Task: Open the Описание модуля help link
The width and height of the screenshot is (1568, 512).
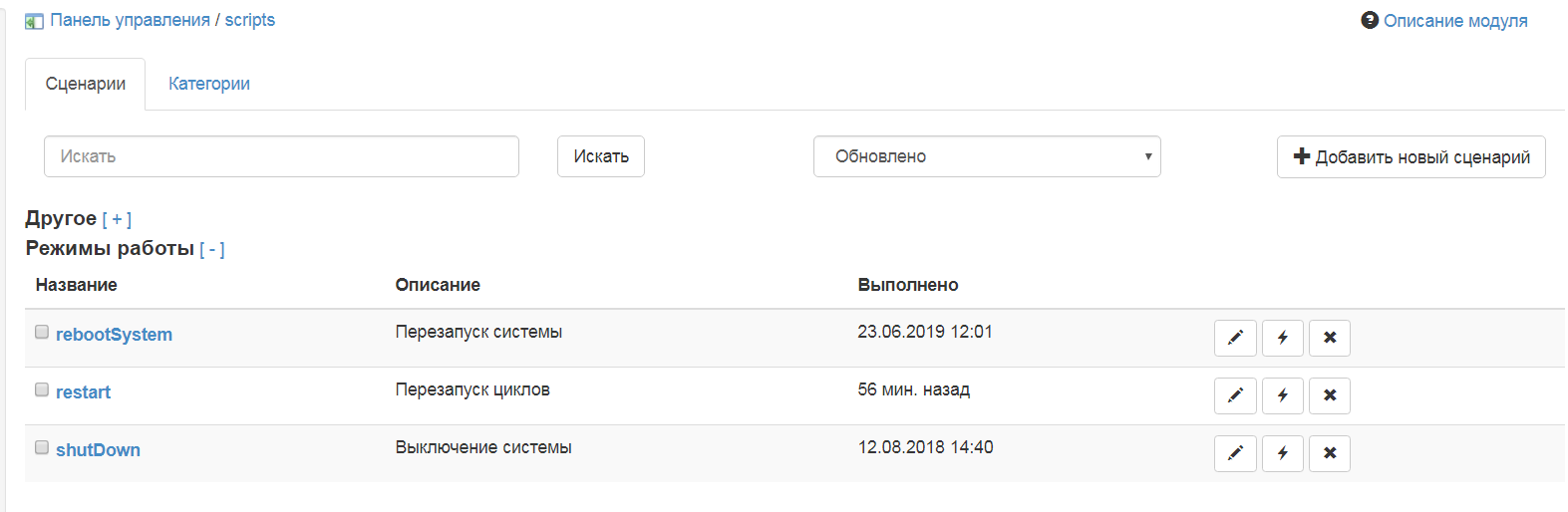Action: pos(1444,21)
